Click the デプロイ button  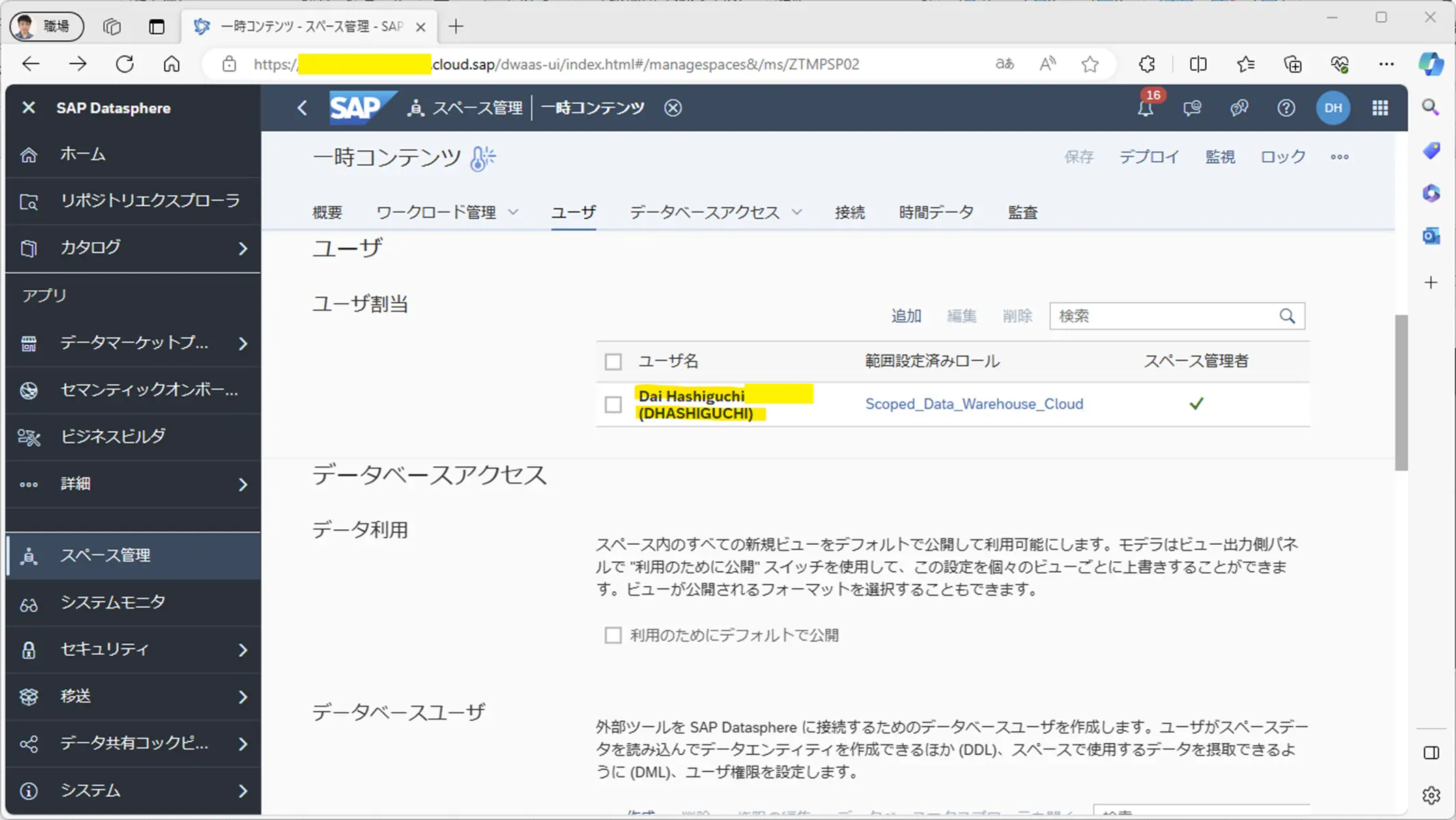click(x=1149, y=157)
